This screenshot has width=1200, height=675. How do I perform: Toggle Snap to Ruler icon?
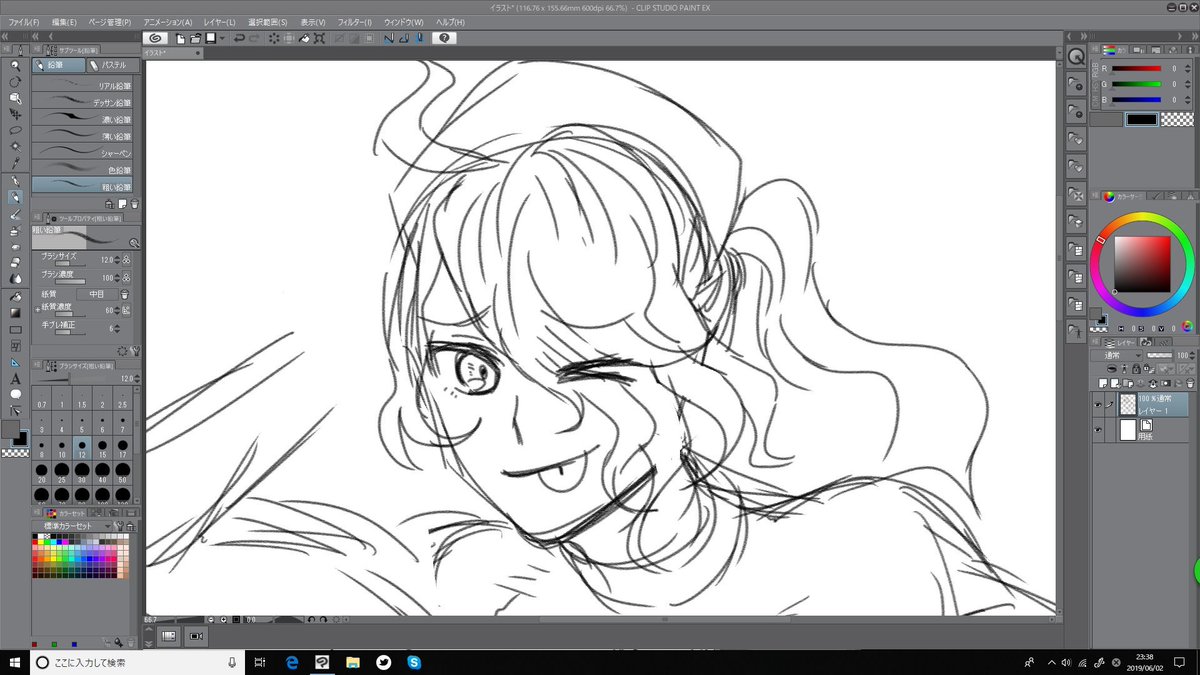click(390, 38)
